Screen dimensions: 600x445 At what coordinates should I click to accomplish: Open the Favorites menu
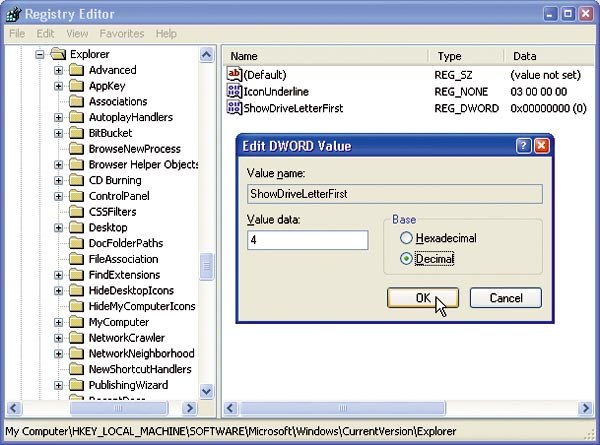tap(124, 33)
